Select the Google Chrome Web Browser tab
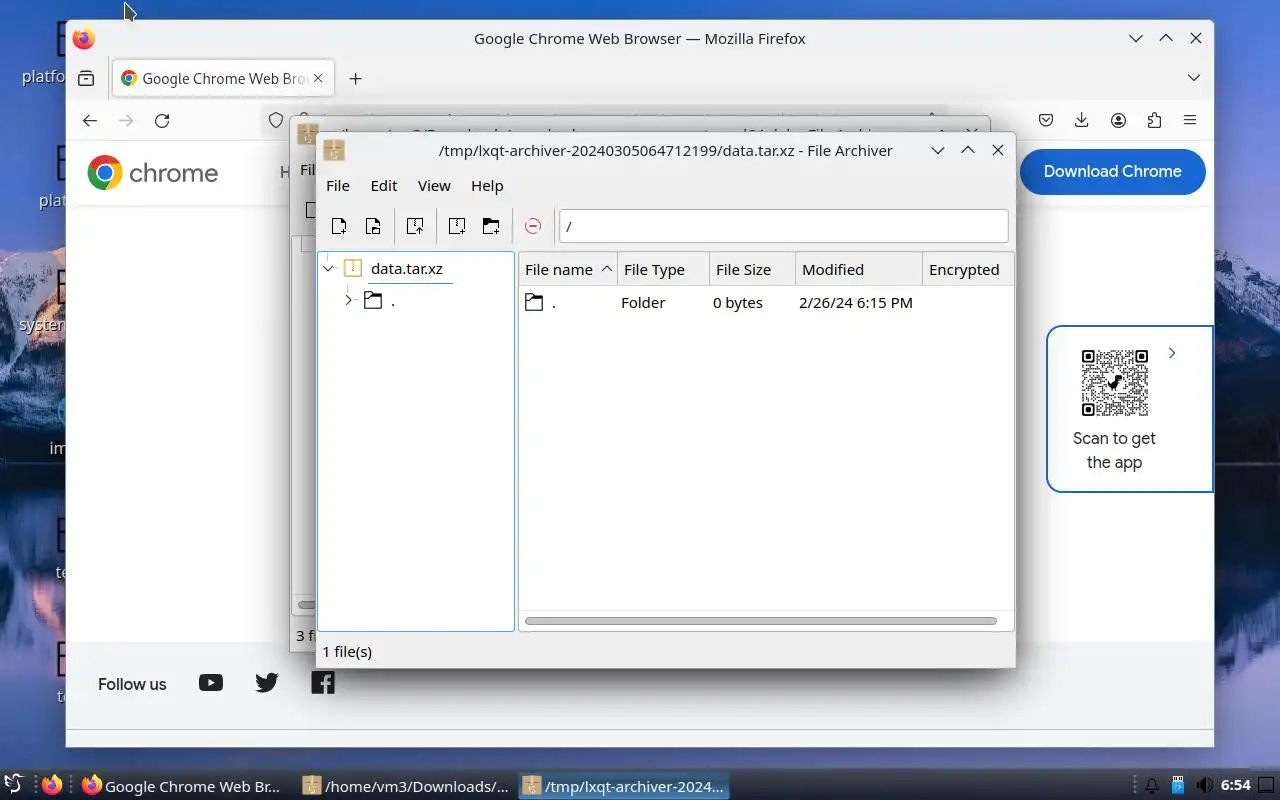The height and width of the screenshot is (800, 1280). [x=223, y=78]
